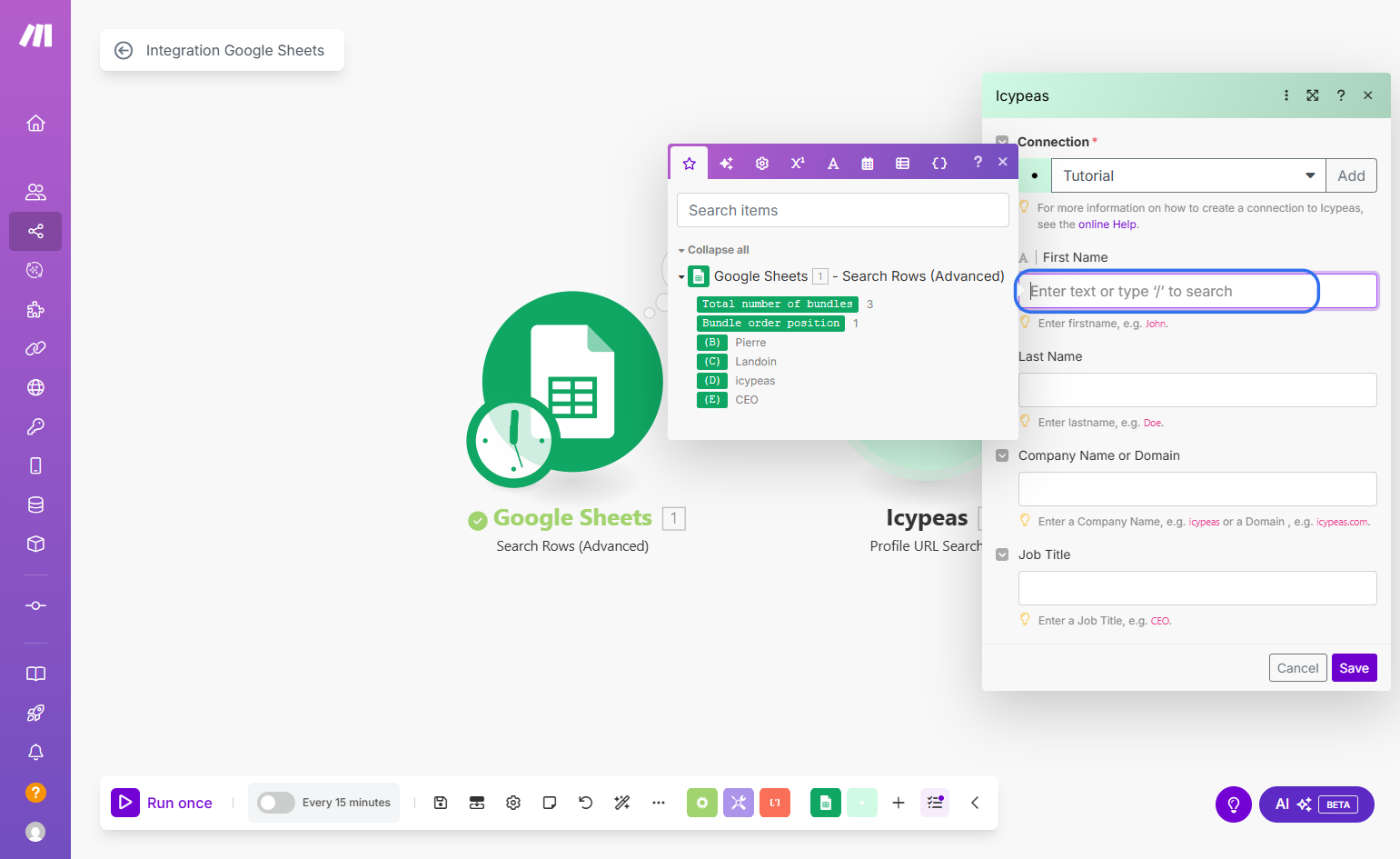
Task: Click the Undo arrow in bottom toolbar
Action: (586, 803)
